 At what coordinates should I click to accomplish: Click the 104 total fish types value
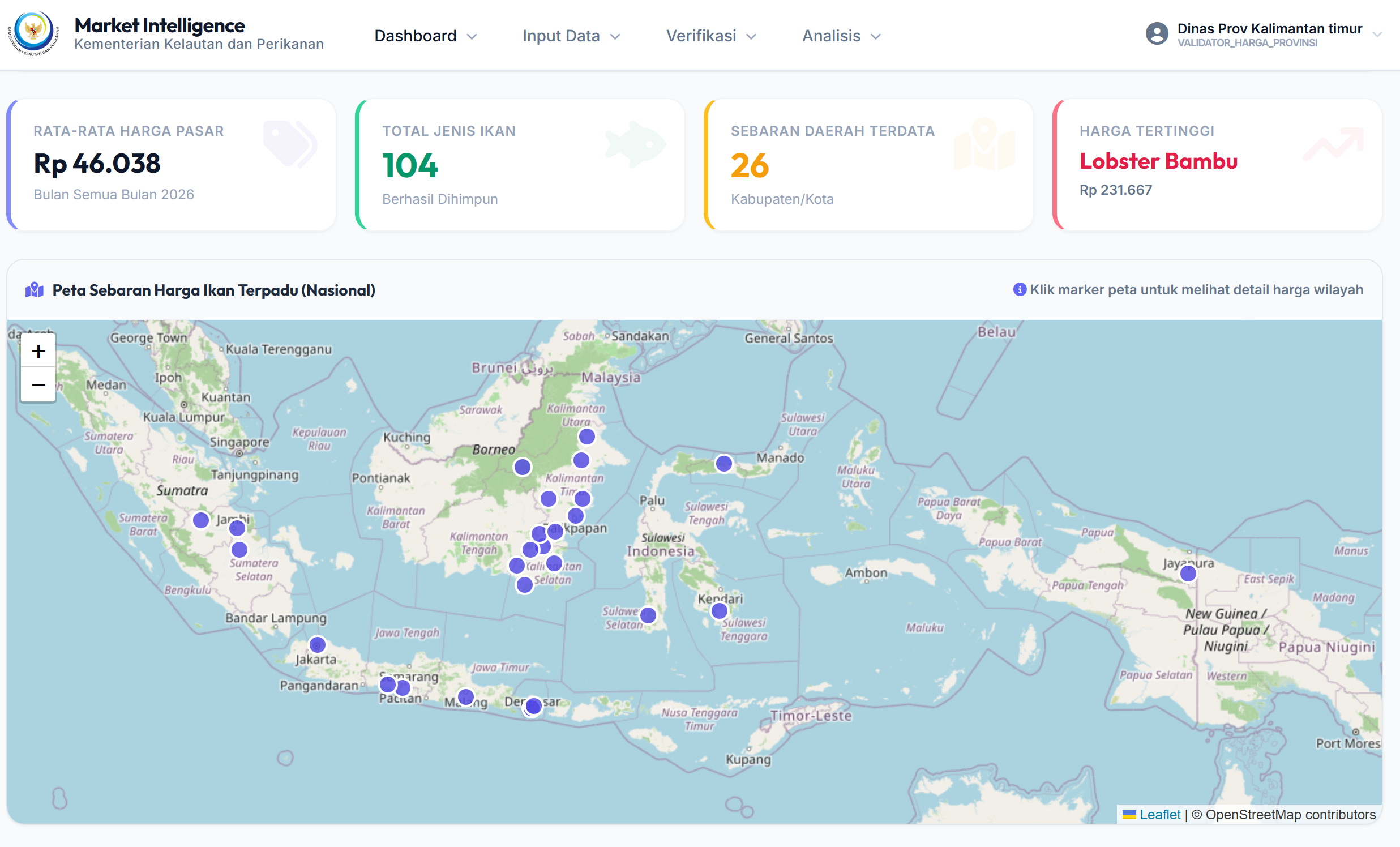[410, 165]
